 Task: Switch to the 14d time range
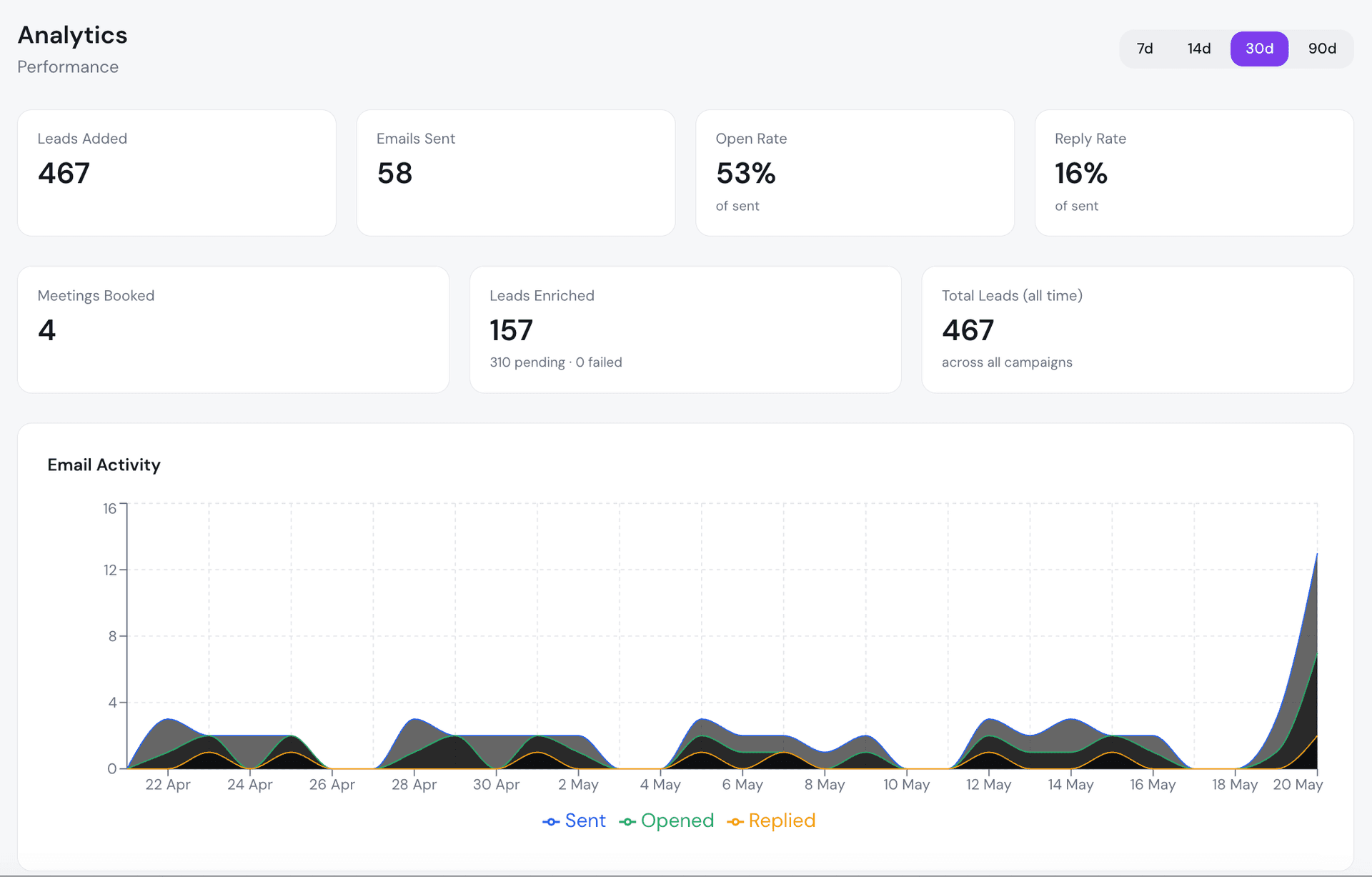1199,49
